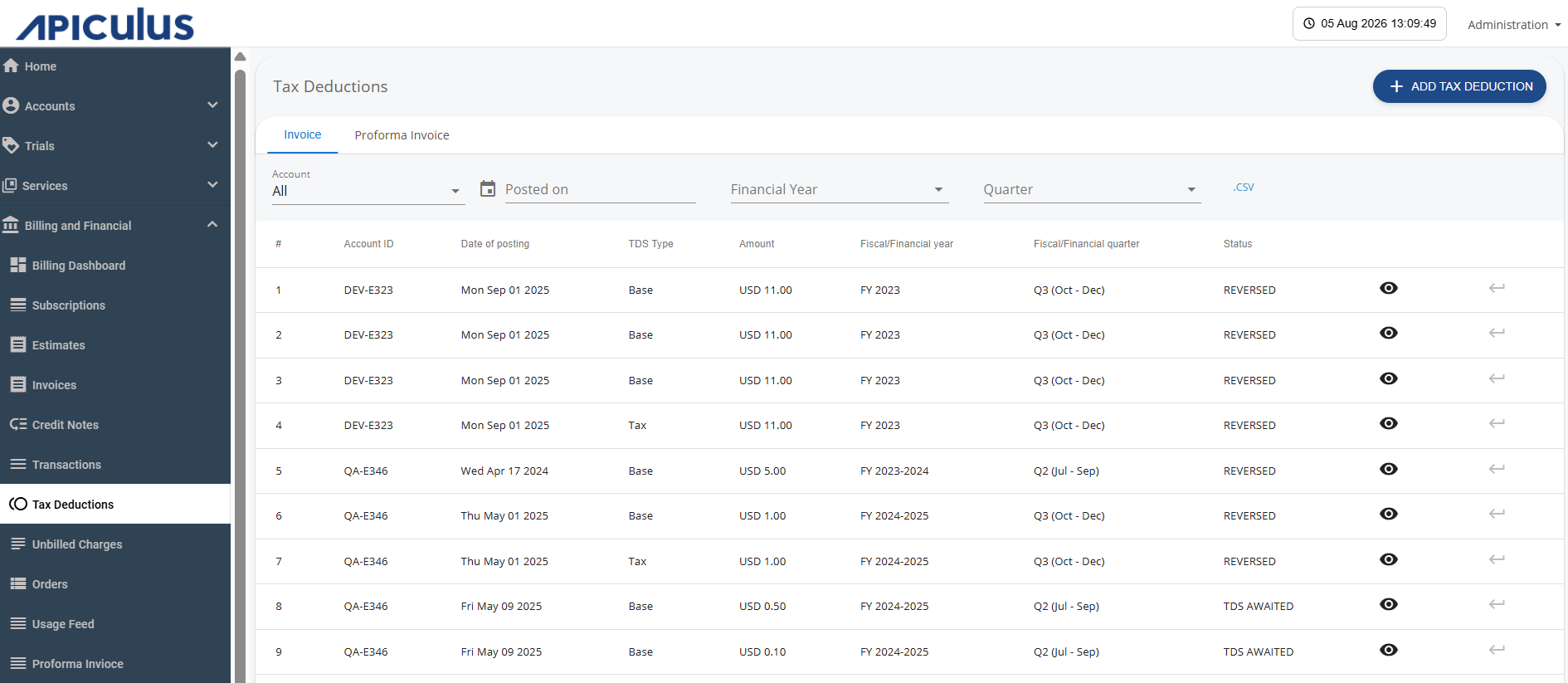View details of row 3 deduction

(1389, 378)
